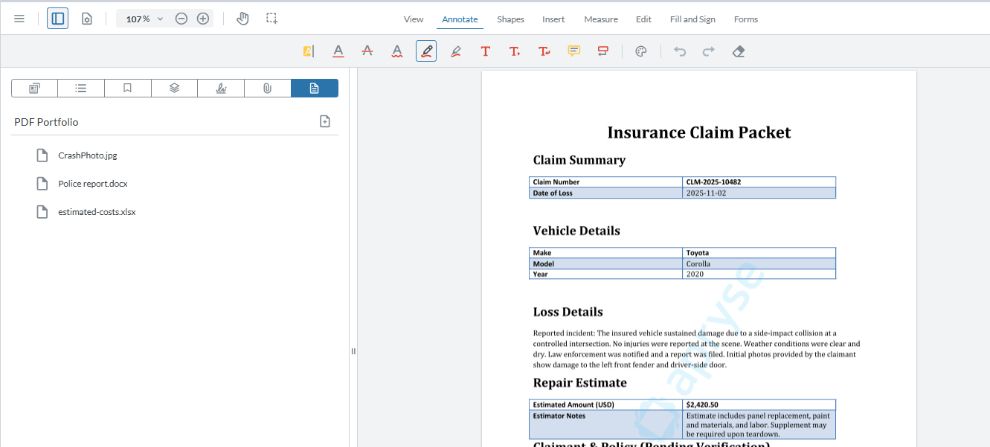This screenshot has height=447, width=990.
Task: Open the PDF Portfolio panel tab
Action: 314,88
